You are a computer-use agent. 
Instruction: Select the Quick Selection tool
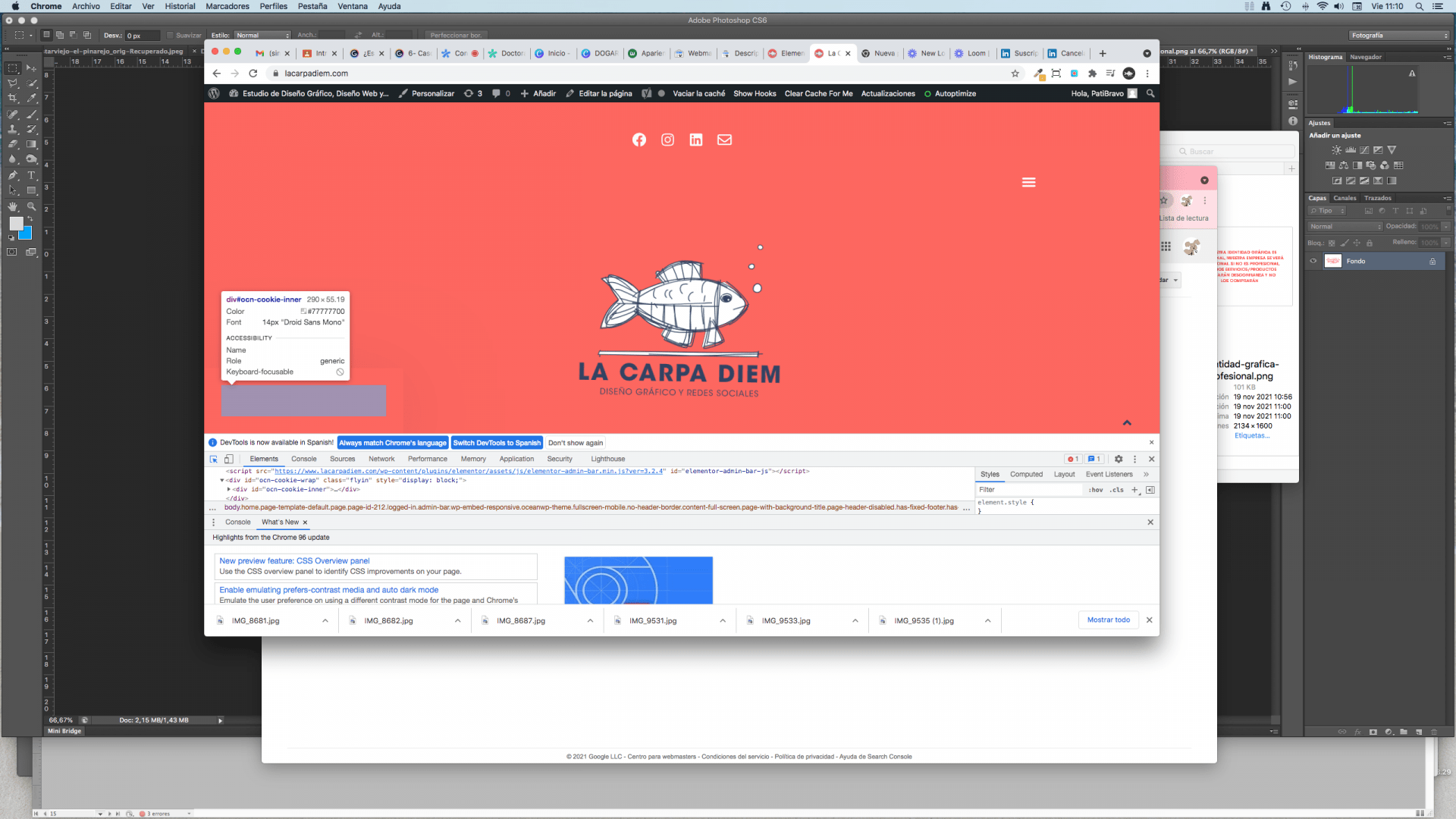pyautogui.click(x=31, y=83)
